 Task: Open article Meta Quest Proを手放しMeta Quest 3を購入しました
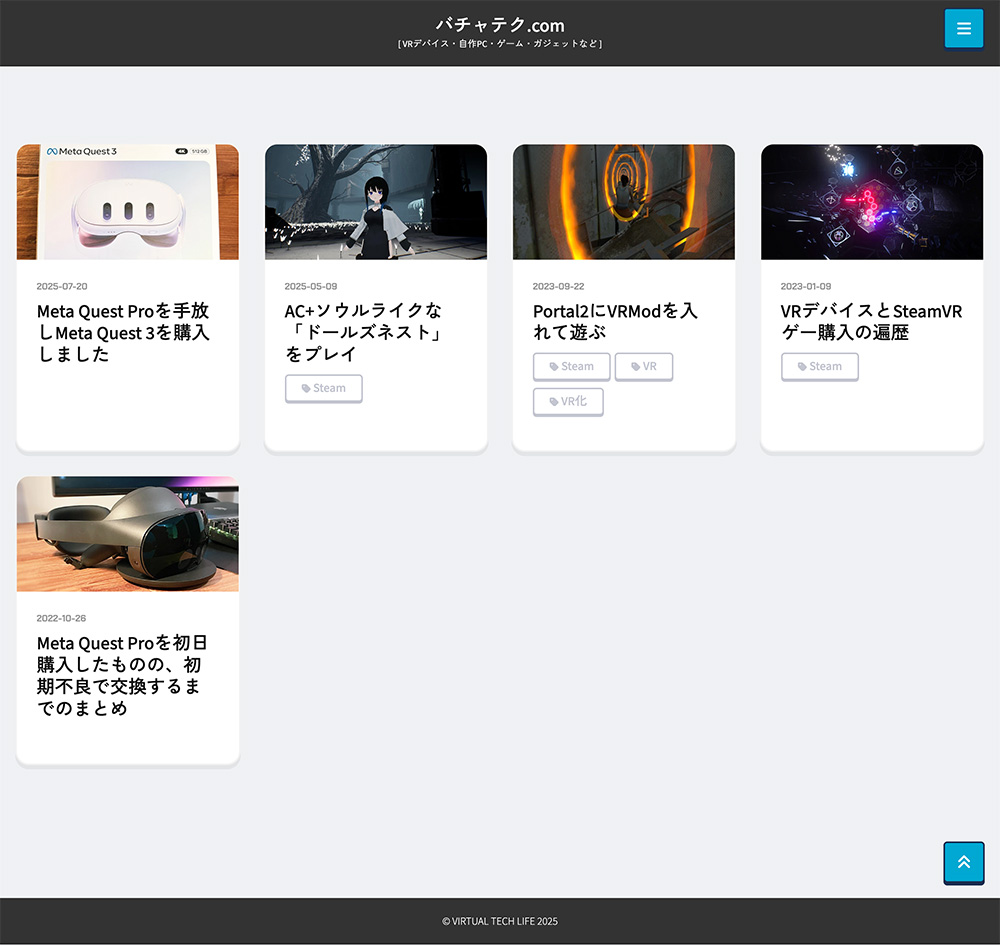pyautogui.click(x=123, y=332)
